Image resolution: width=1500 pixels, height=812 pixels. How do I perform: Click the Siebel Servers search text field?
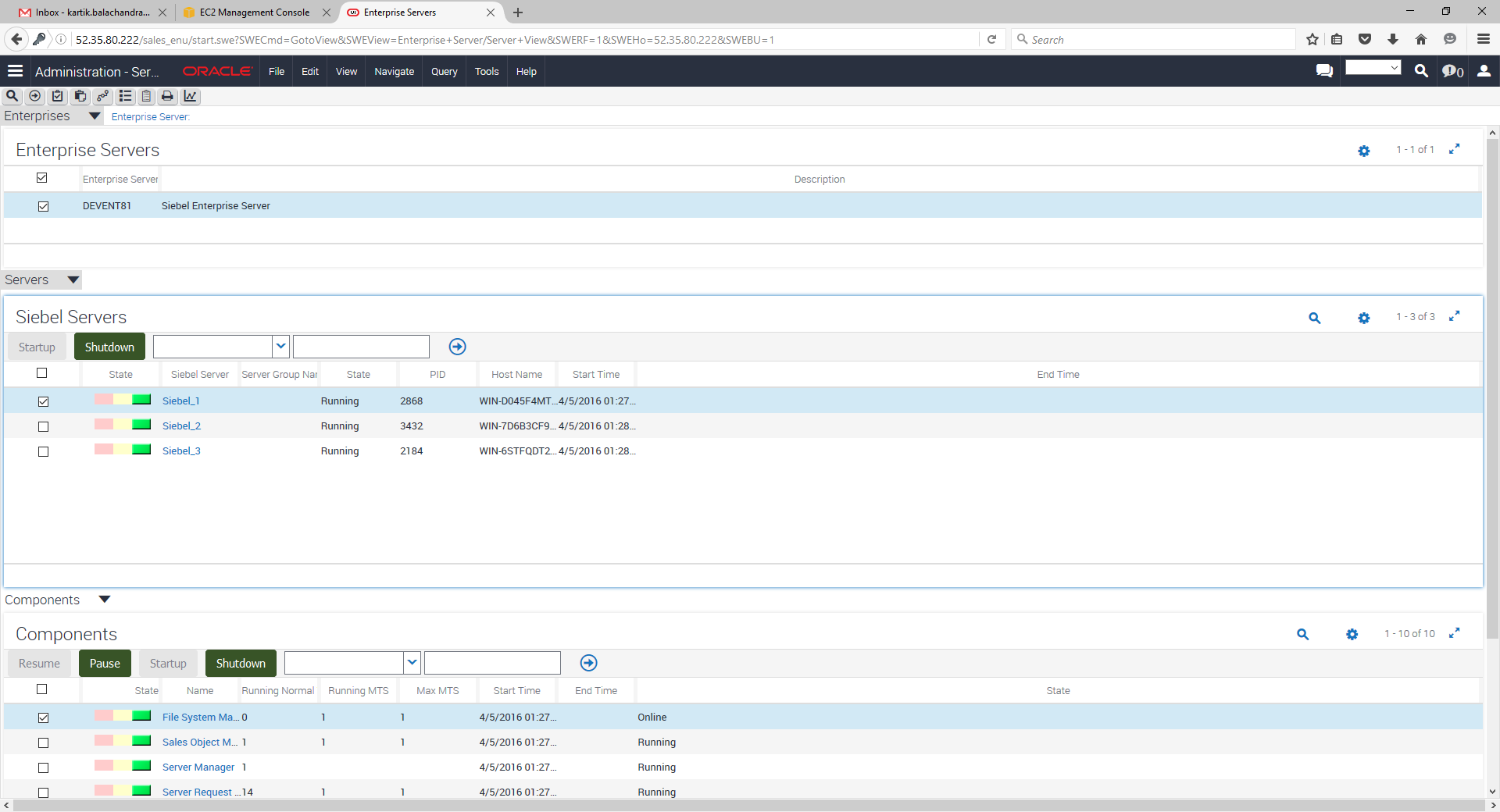[x=361, y=347]
